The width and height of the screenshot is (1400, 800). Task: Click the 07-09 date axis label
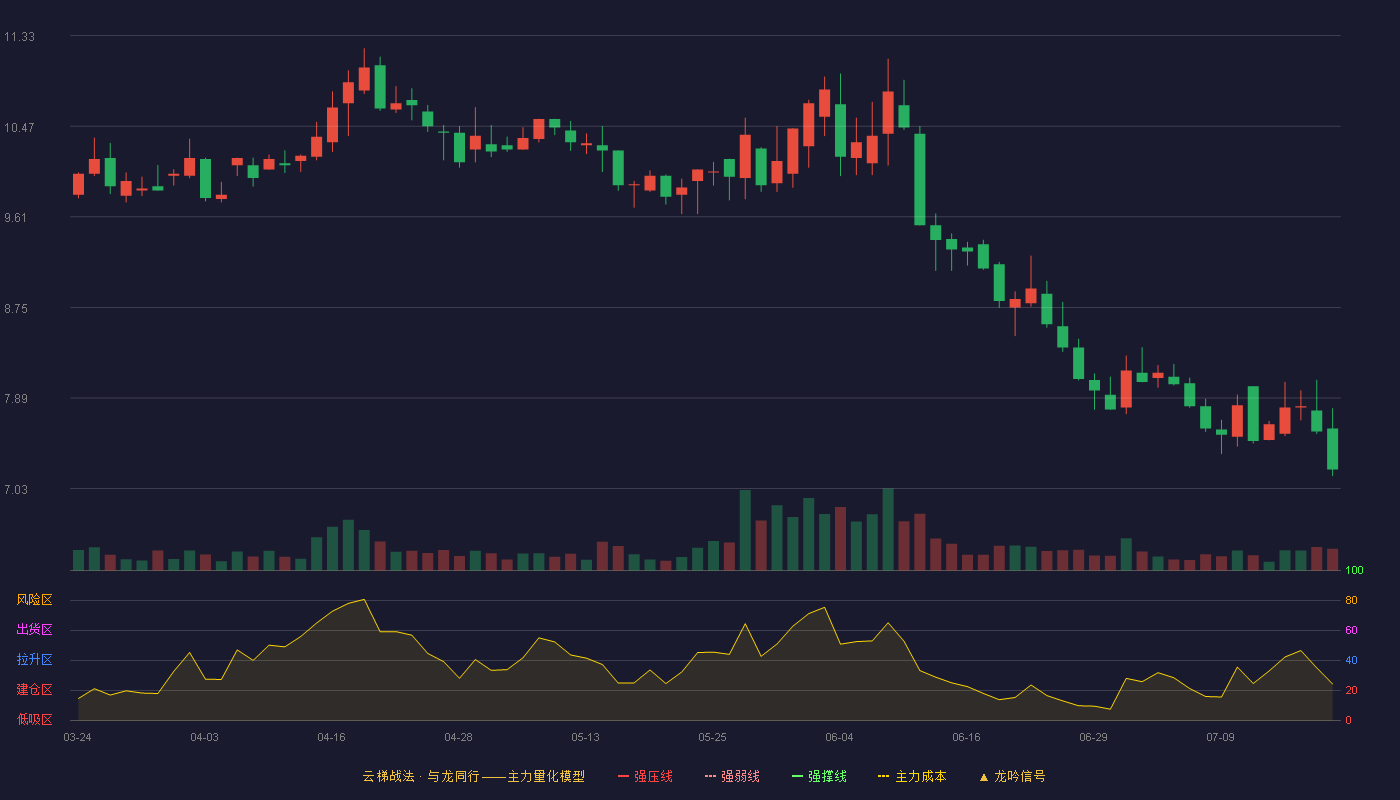[1220, 737]
